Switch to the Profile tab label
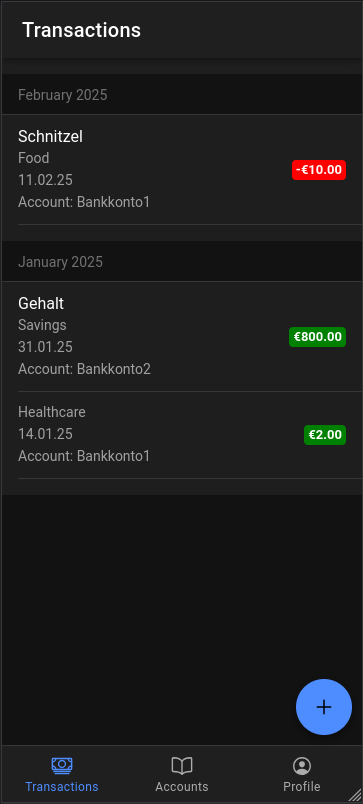This screenshot has height=804, width=363. 302,787
